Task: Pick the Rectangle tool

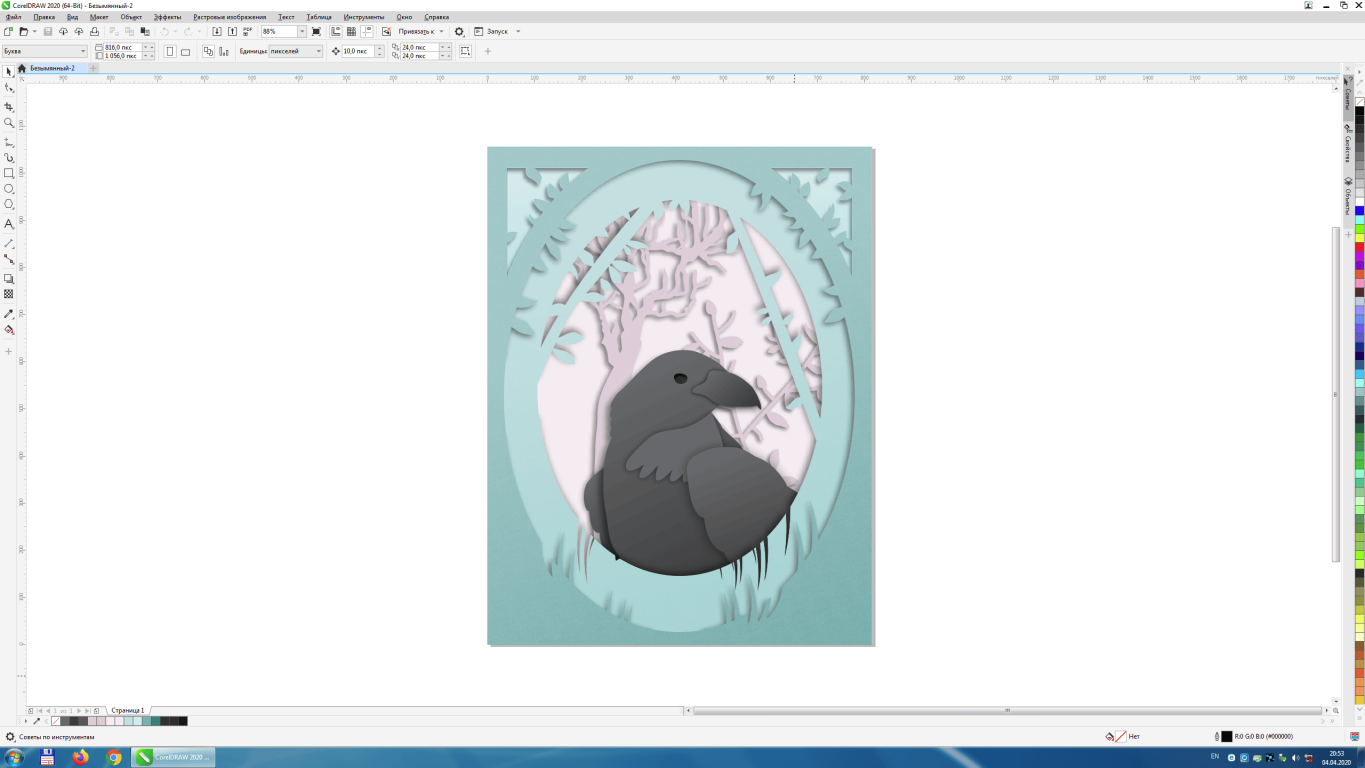Action: tap(9, 173)
